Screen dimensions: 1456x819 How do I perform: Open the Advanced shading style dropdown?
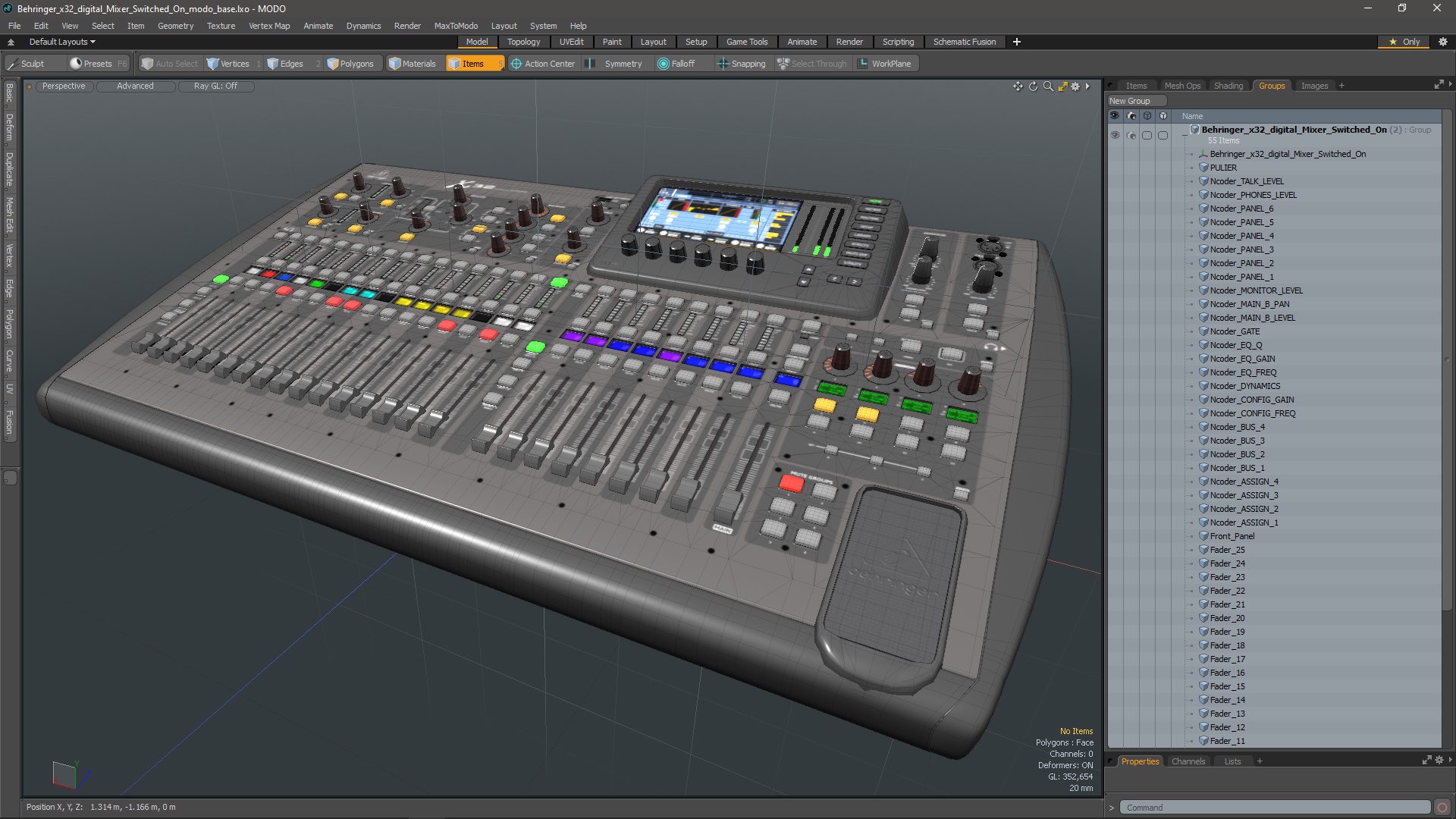coord(135,86)
